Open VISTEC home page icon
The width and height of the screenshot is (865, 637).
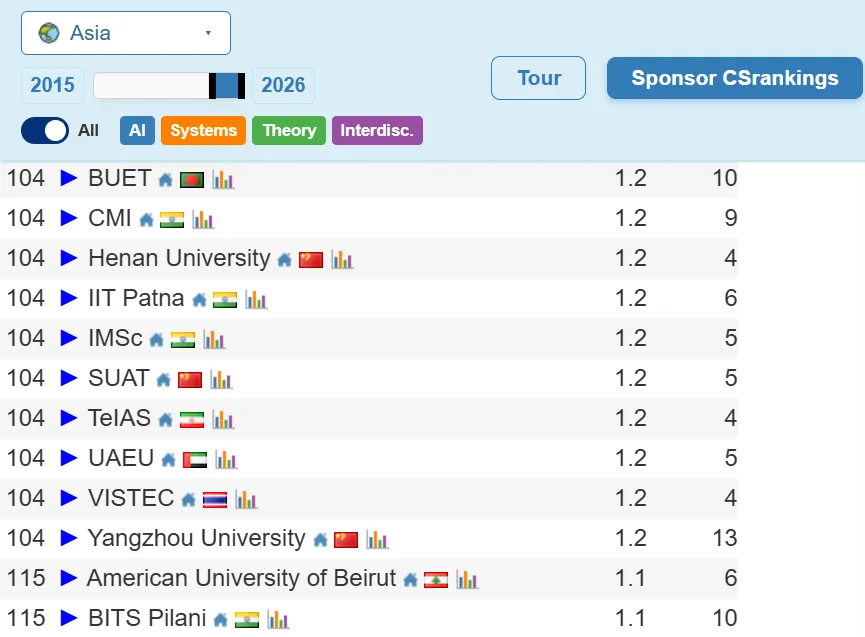(189, 500)
